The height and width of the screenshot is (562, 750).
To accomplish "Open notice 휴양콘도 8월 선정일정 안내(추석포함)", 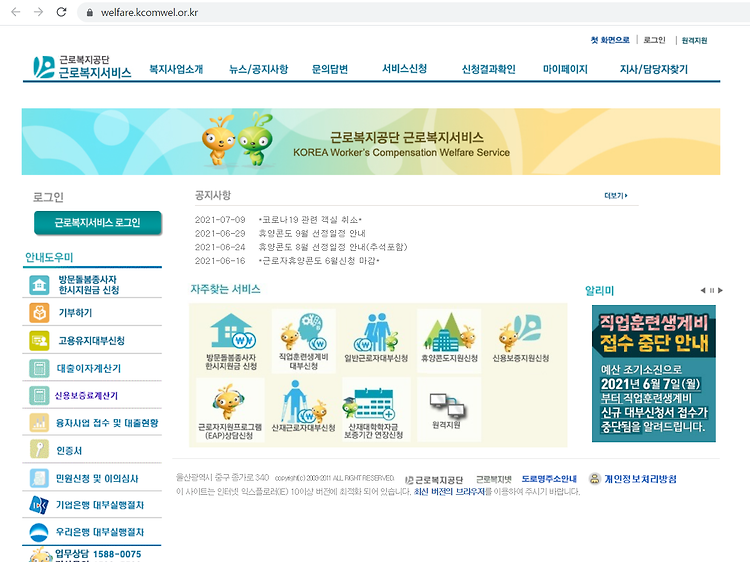I will (x=333, y=247).
